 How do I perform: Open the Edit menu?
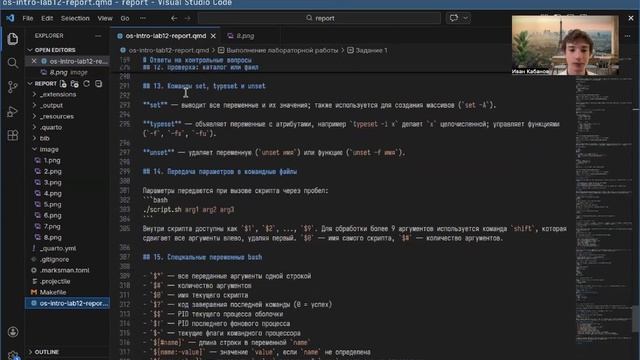point(47,18)
